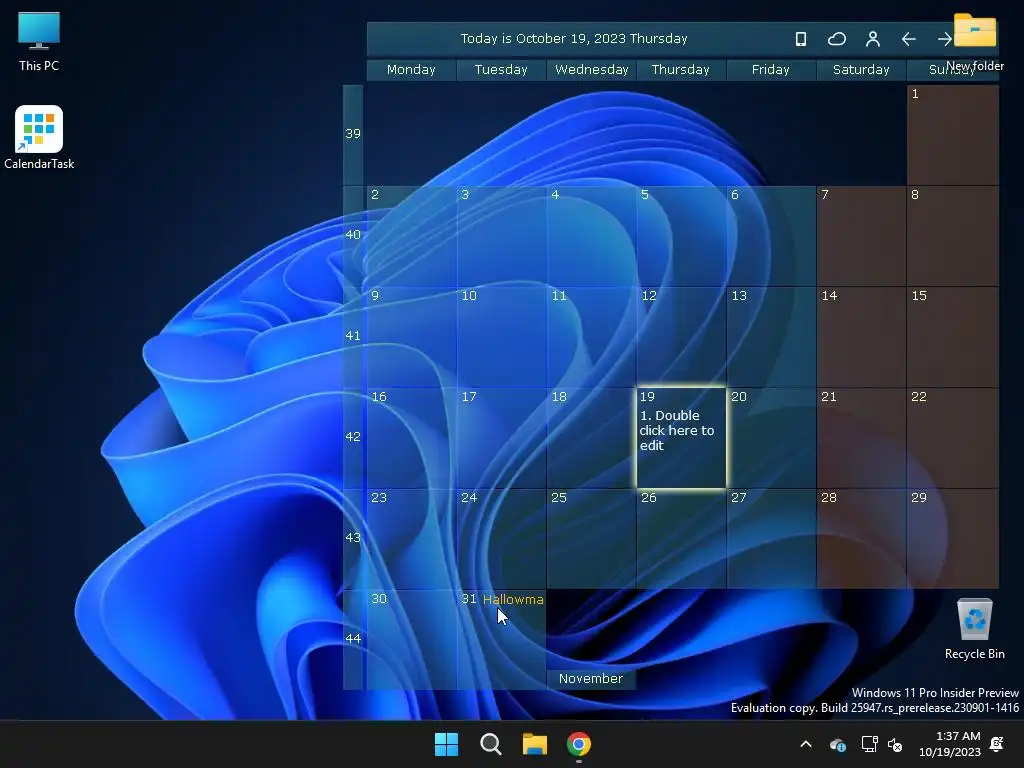Open the user account icon in calendar header

tap(872, 39)
